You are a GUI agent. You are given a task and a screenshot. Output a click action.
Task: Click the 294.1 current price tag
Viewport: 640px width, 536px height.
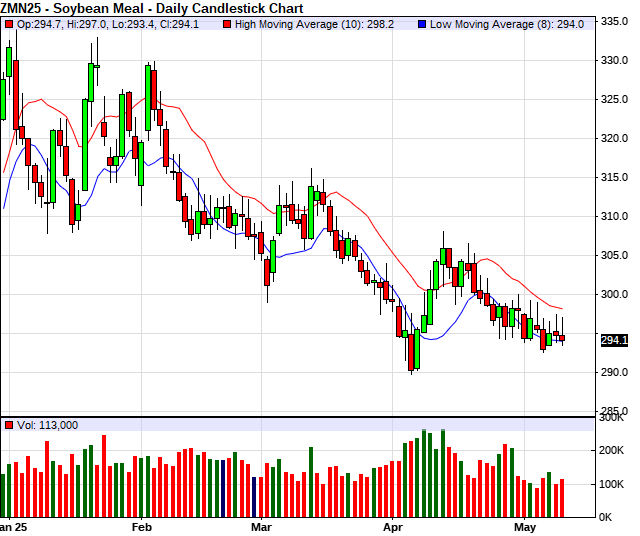614,341
